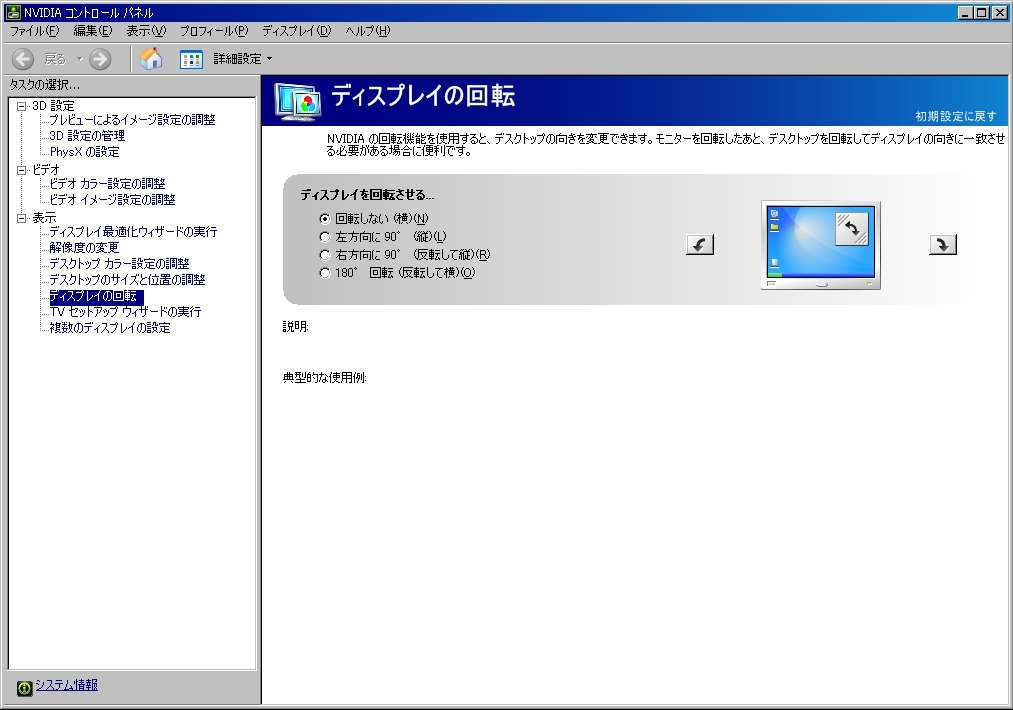
Task: Select 複数のディスプレイの設定 tree item
Action: coord(110,328)
